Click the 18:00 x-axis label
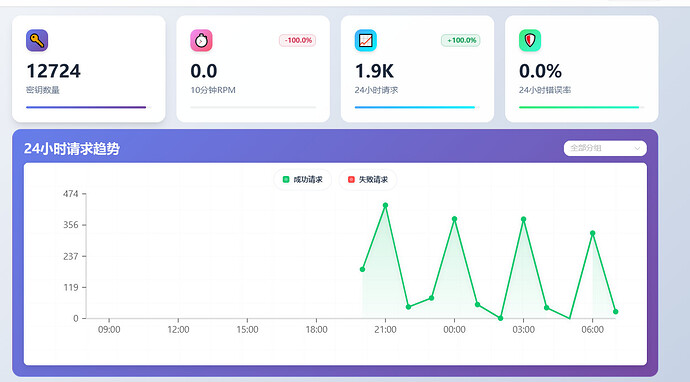 coord(316,330)
